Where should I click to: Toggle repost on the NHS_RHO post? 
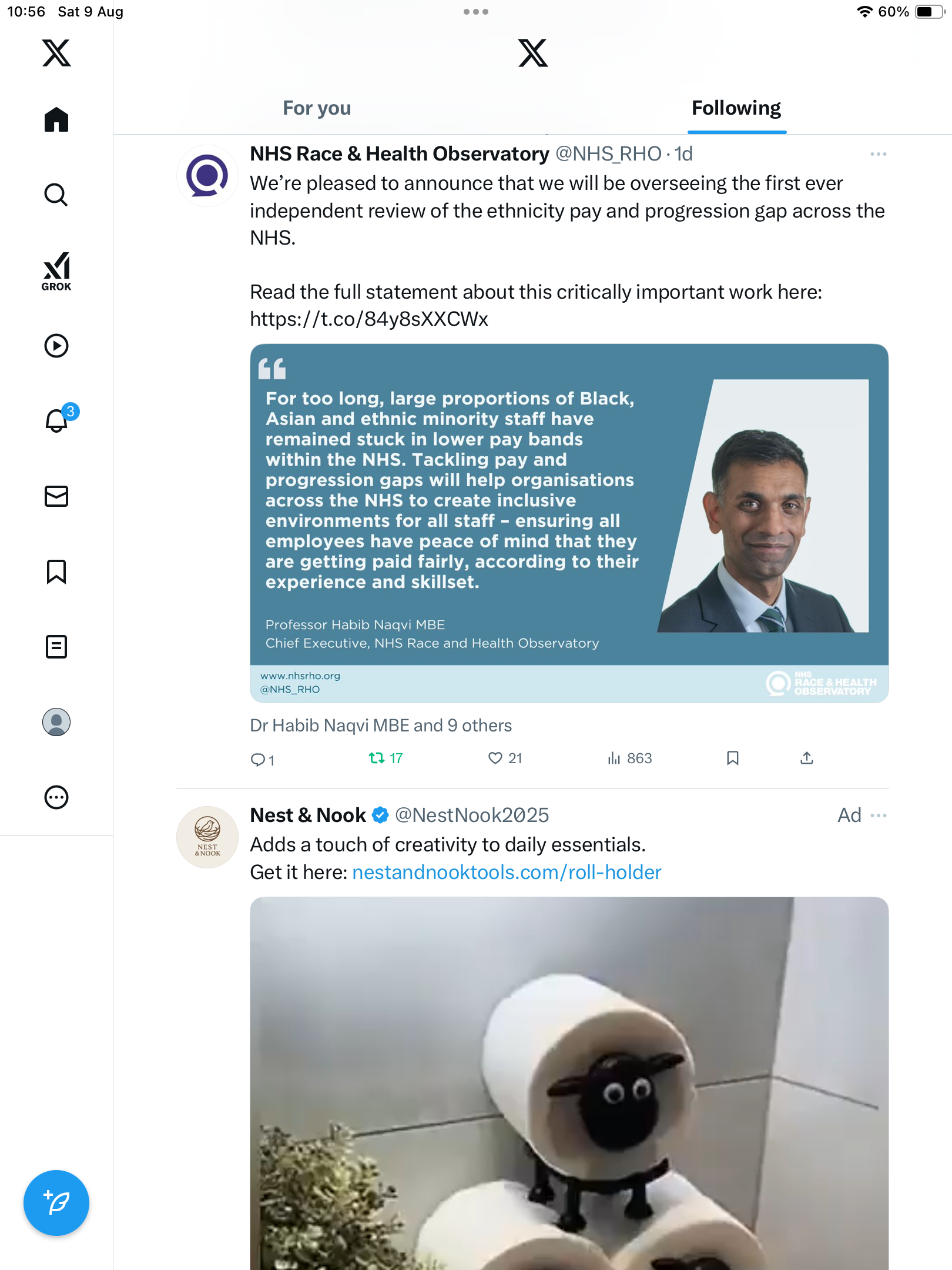(377, 758)
